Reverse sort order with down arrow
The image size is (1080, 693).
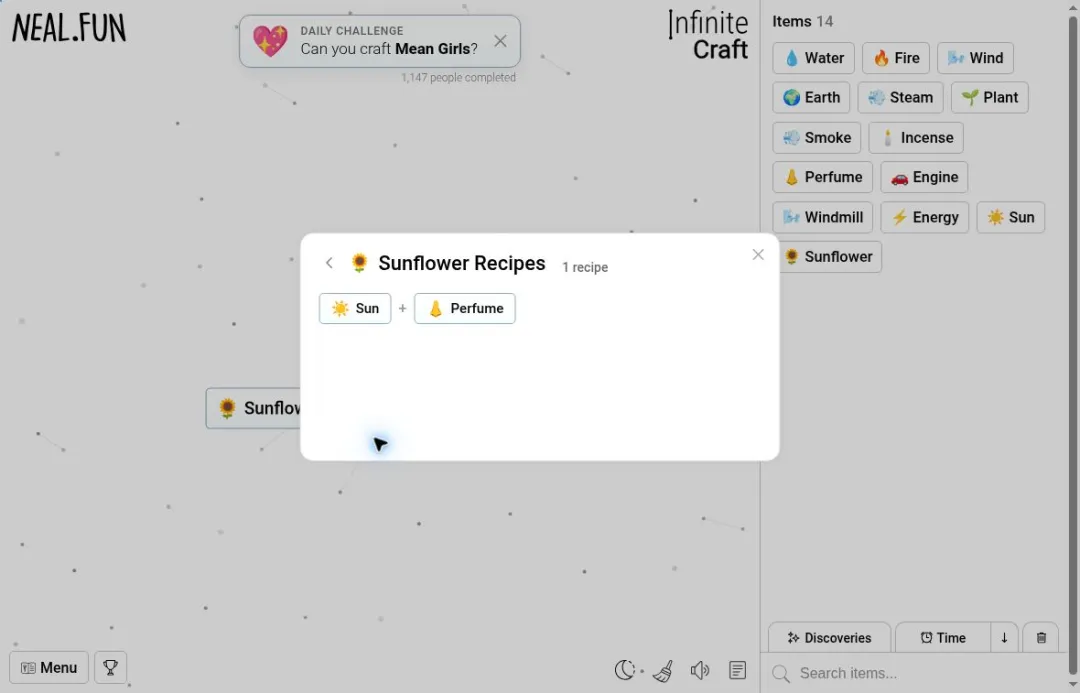coord(1004,638)
